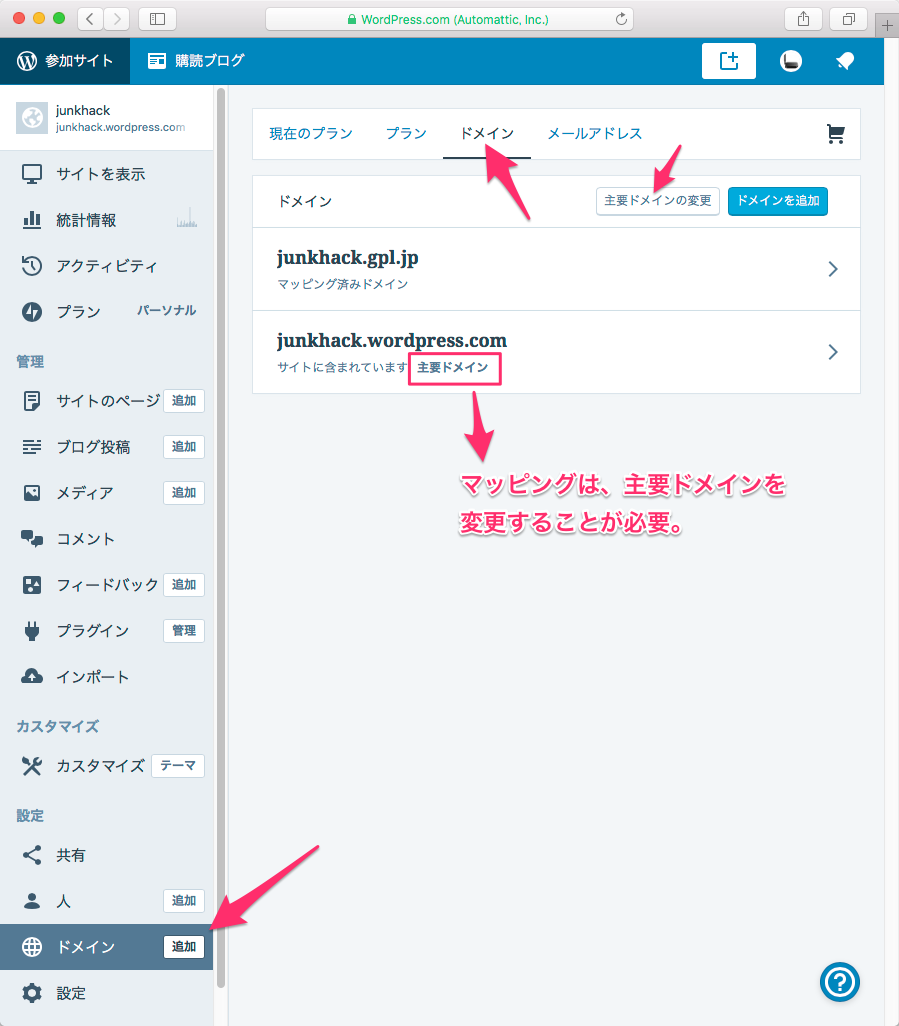Open the new post editor icon
The width and height of the screenshot is (899, 1026).
[x=728, y=61]
